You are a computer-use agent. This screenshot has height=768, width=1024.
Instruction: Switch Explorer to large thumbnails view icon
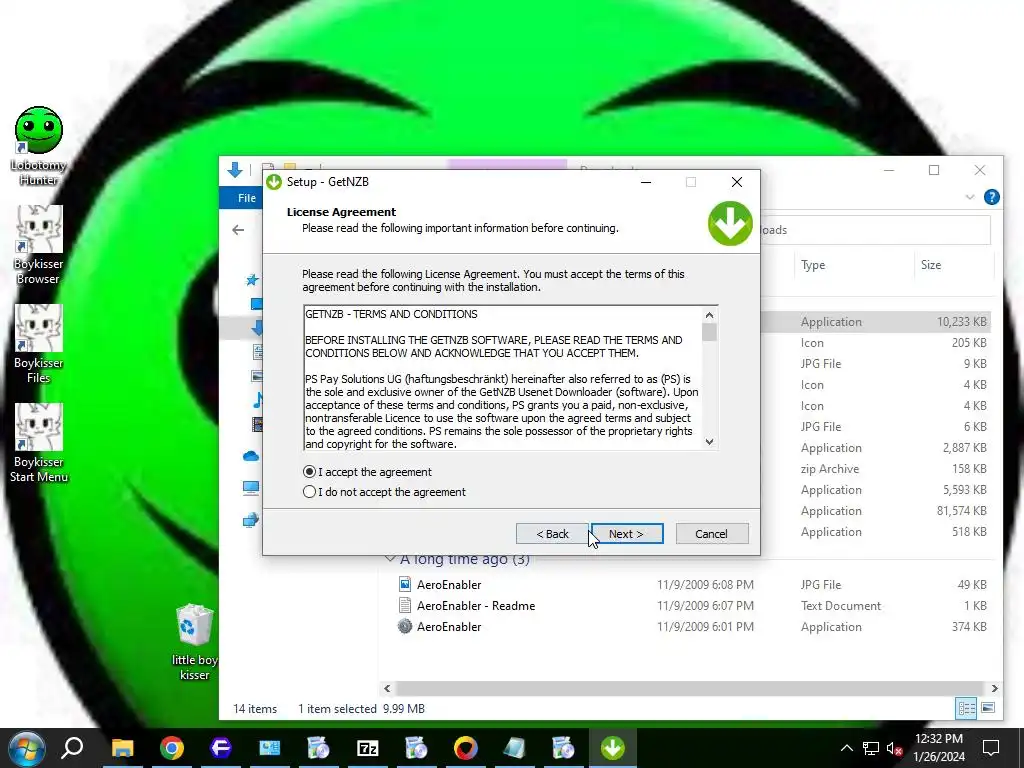pyautogui.click(x=988, y=708)
